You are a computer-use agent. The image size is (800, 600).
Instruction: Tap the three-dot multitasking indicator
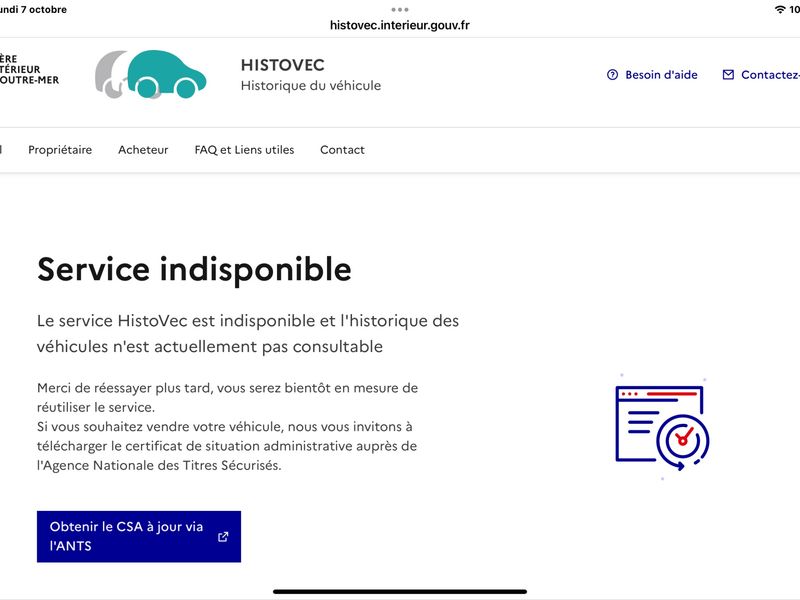click(x=399, y=9)
